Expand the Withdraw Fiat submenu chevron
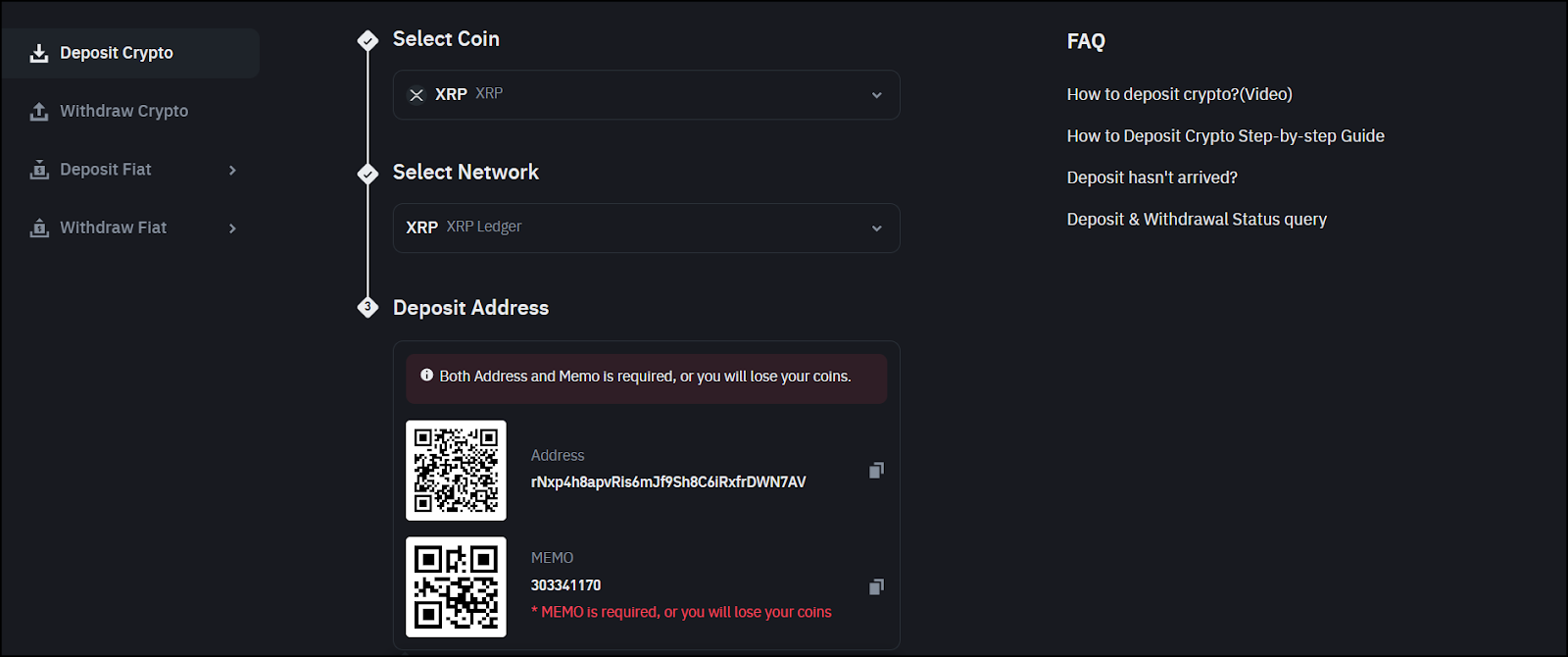The height and width of the screenshot is (657, 1568). pyautogui.click(x=232, y=228)
